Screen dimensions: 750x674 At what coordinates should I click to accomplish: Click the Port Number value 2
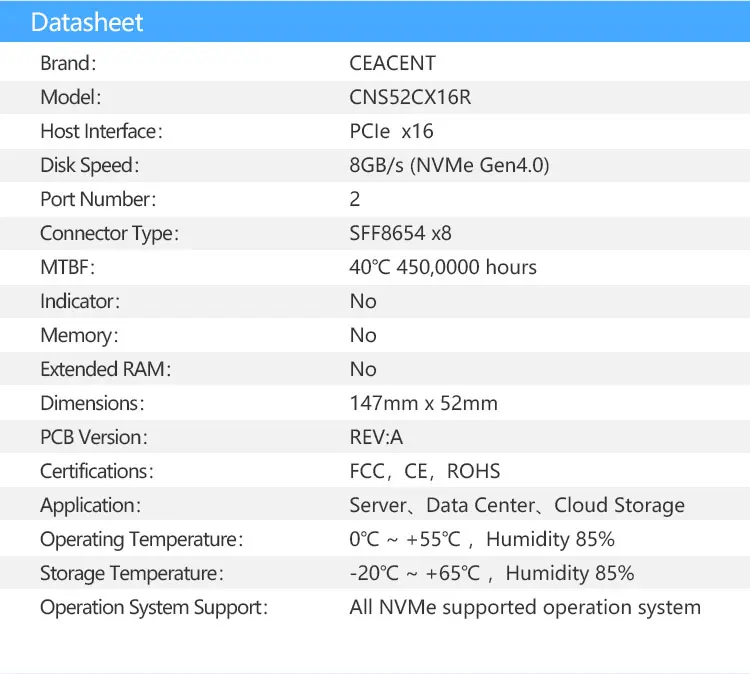point(355,199)
